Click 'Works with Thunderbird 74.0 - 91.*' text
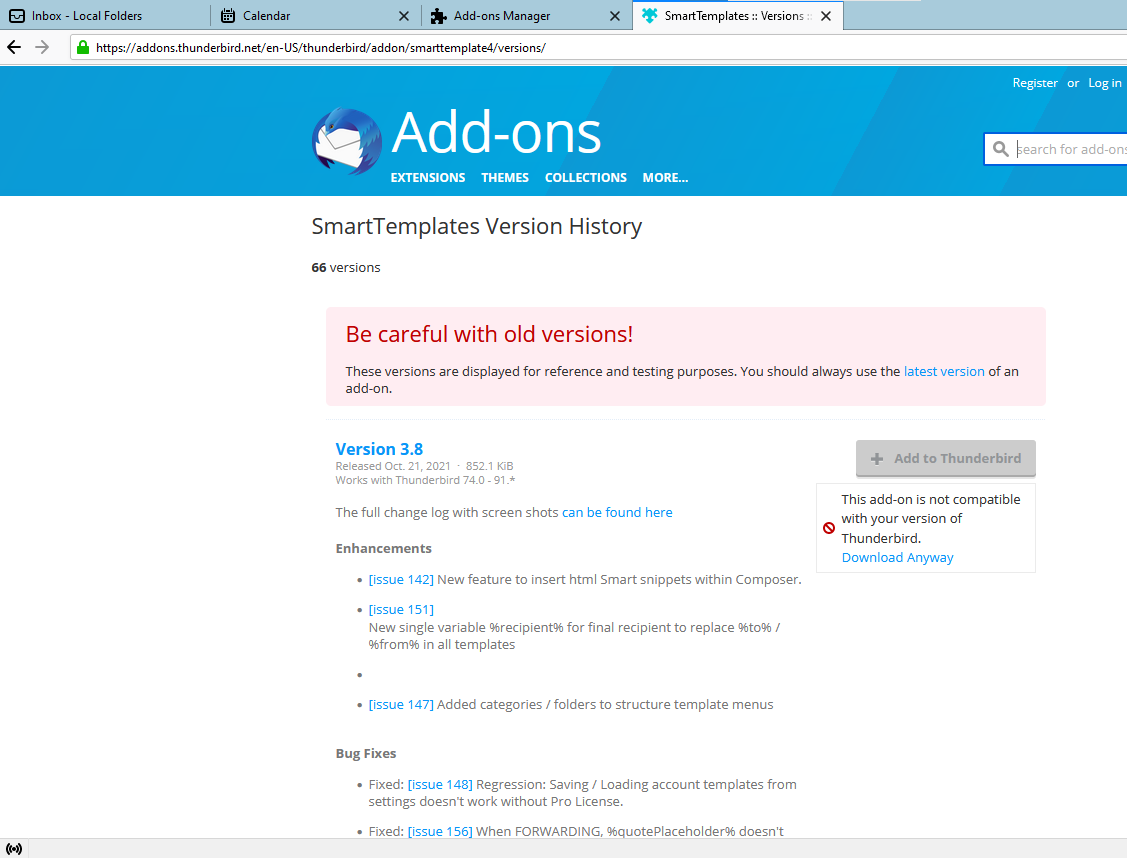This screenshot has height=858, width=1127. tap(425, 480)
